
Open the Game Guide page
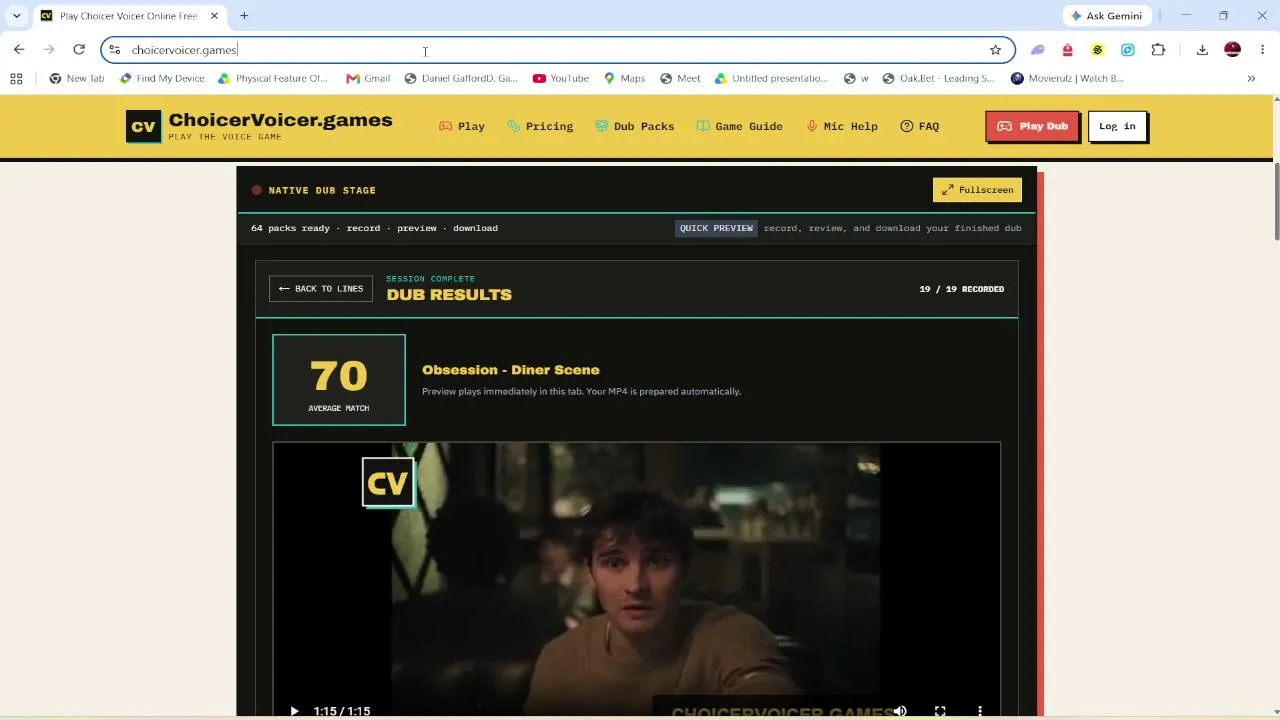740,126
